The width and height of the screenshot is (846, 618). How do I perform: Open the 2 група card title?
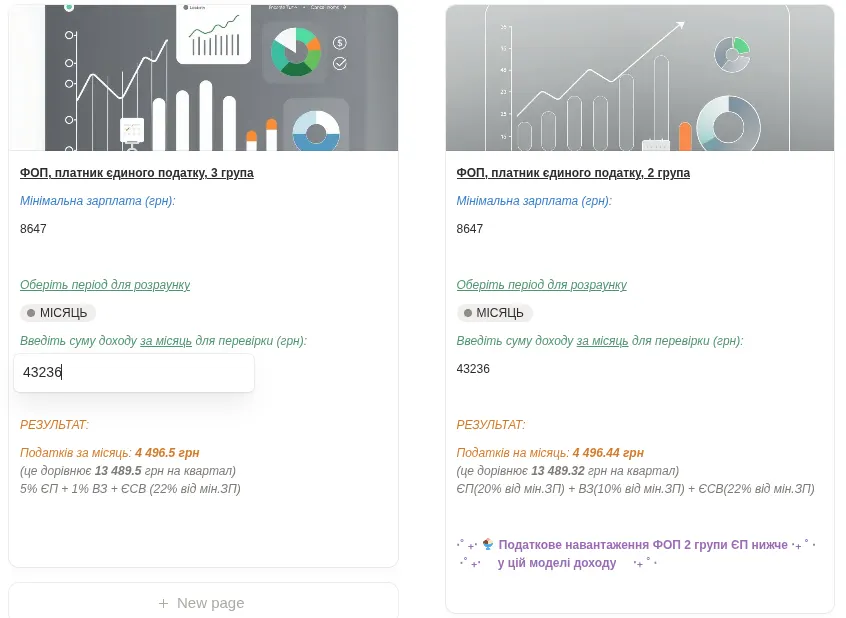tap(573, 173)
